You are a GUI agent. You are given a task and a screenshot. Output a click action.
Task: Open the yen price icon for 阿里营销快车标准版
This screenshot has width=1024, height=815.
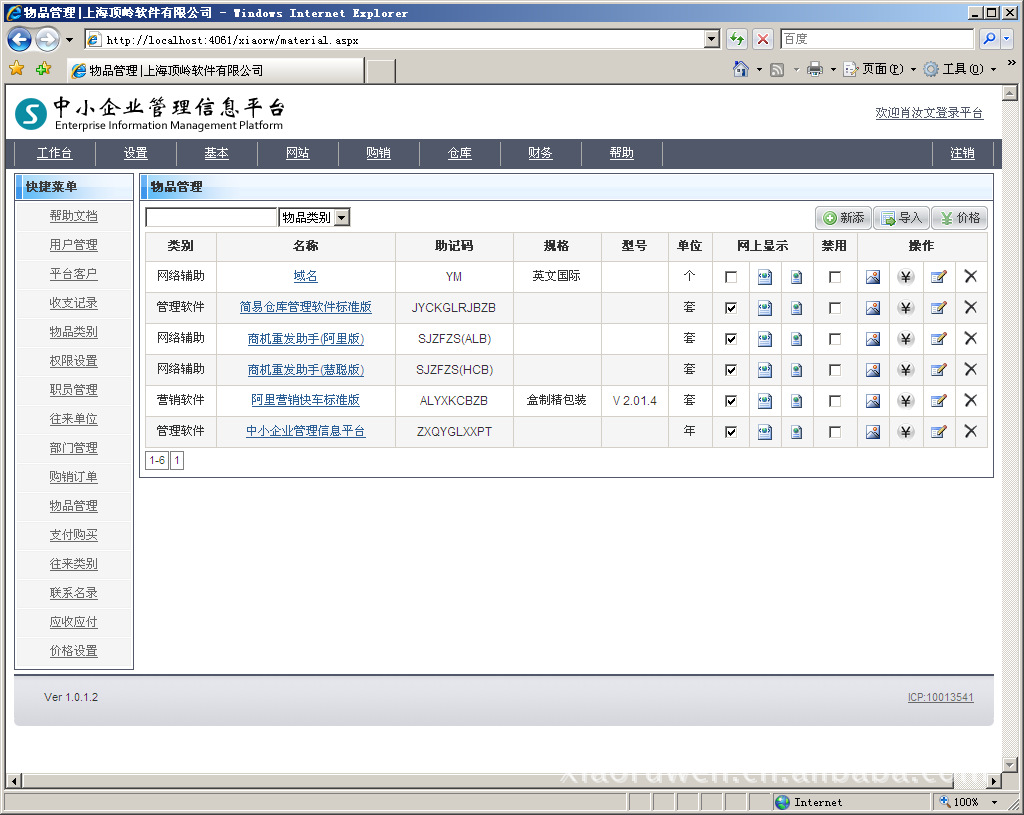pos(905,401)
